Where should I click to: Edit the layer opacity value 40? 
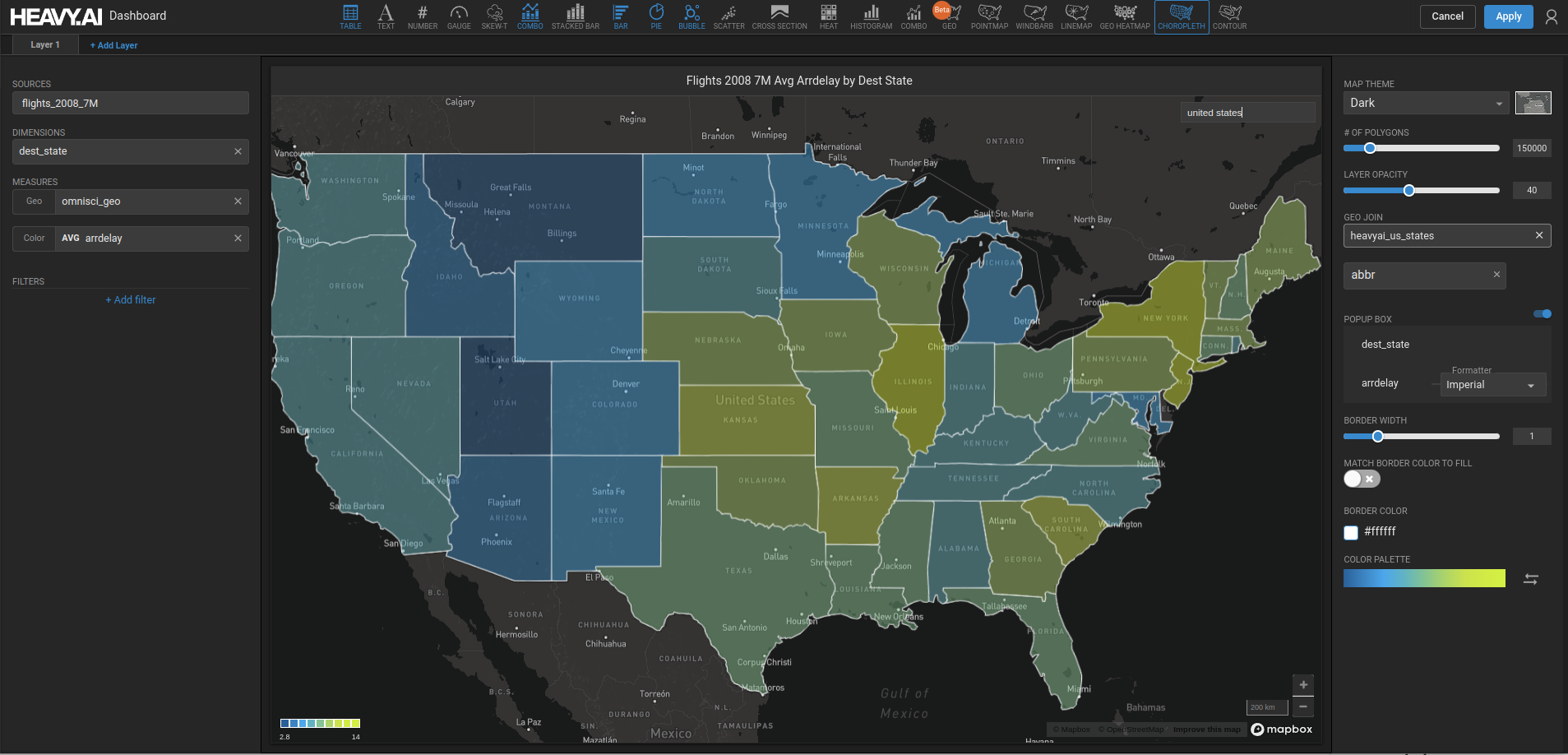pos(1531,191)
